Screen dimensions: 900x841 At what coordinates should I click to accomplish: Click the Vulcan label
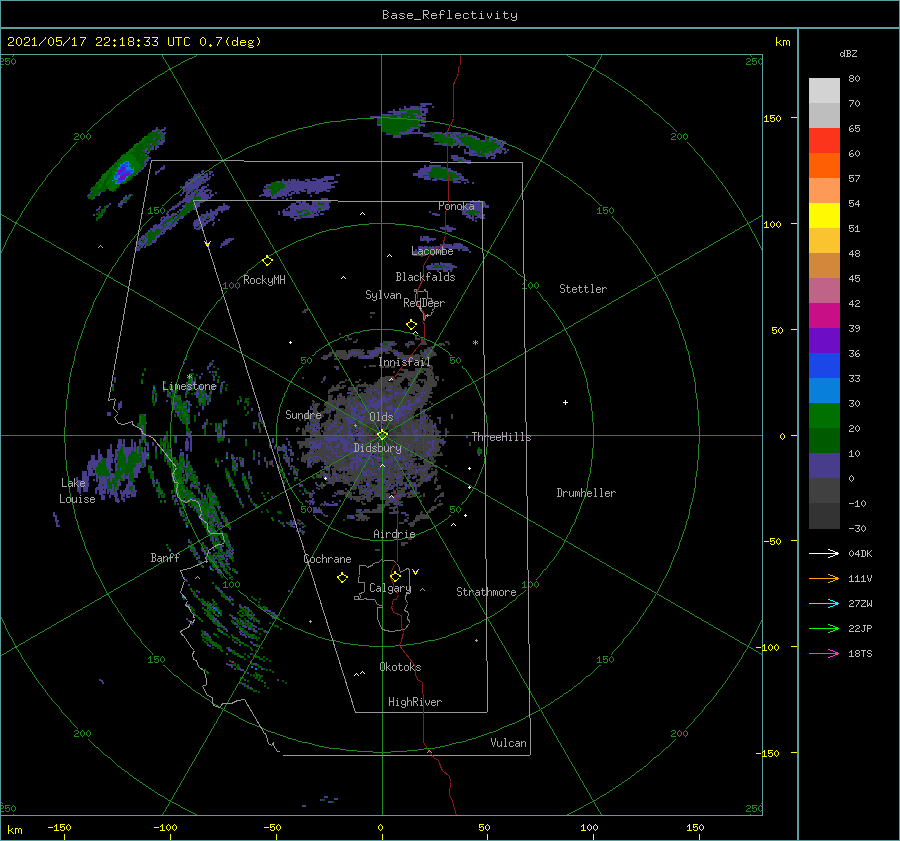508,743
